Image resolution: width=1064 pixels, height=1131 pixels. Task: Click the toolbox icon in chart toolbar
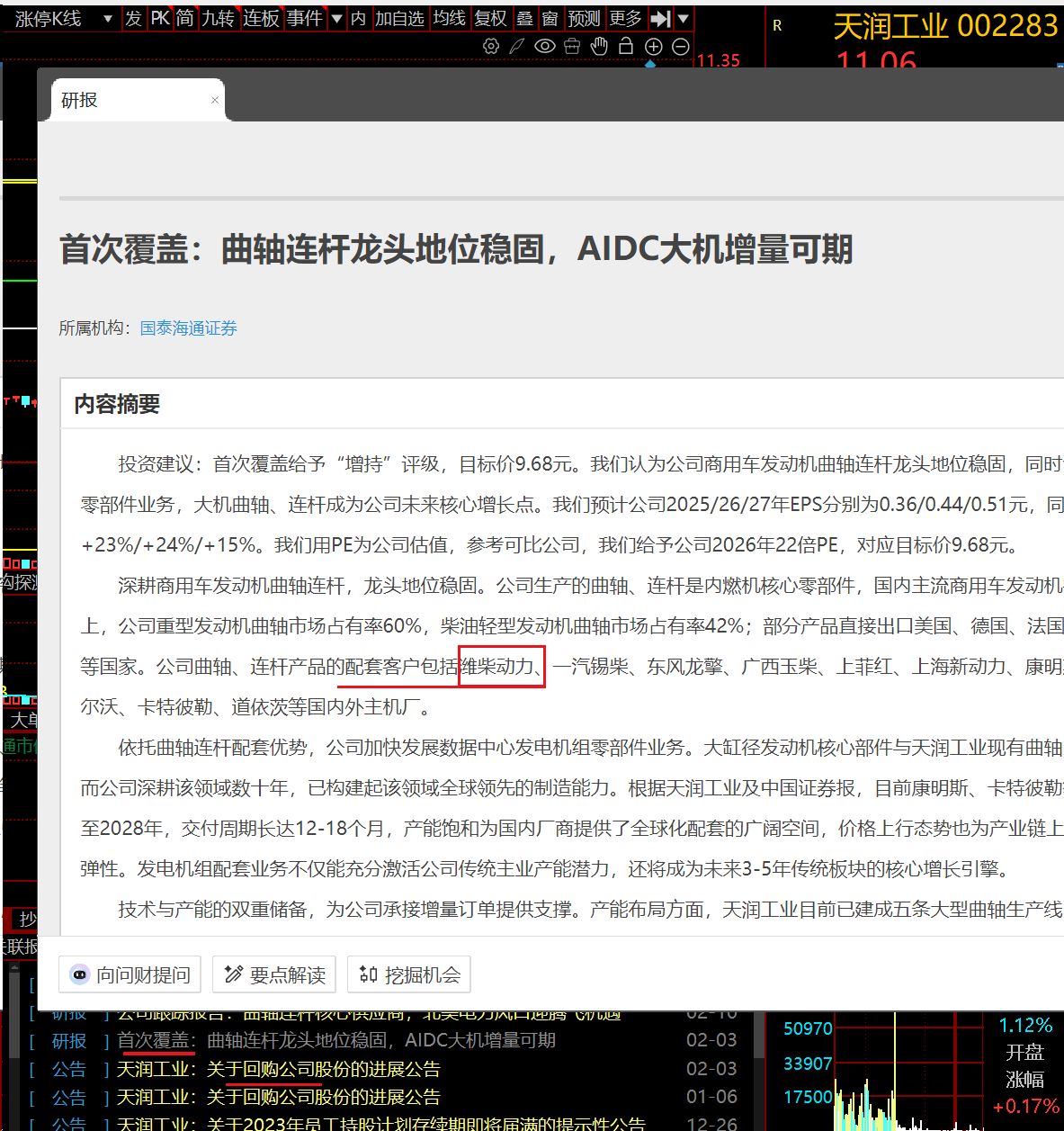tap(572, 46)
